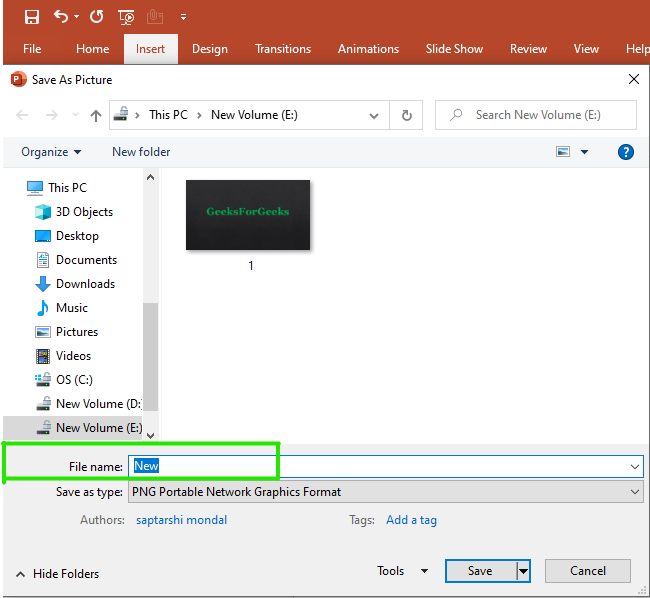Screen dimensions: 650x598
Task: Click author saptarshi mondal link
Action: point(181,520)
